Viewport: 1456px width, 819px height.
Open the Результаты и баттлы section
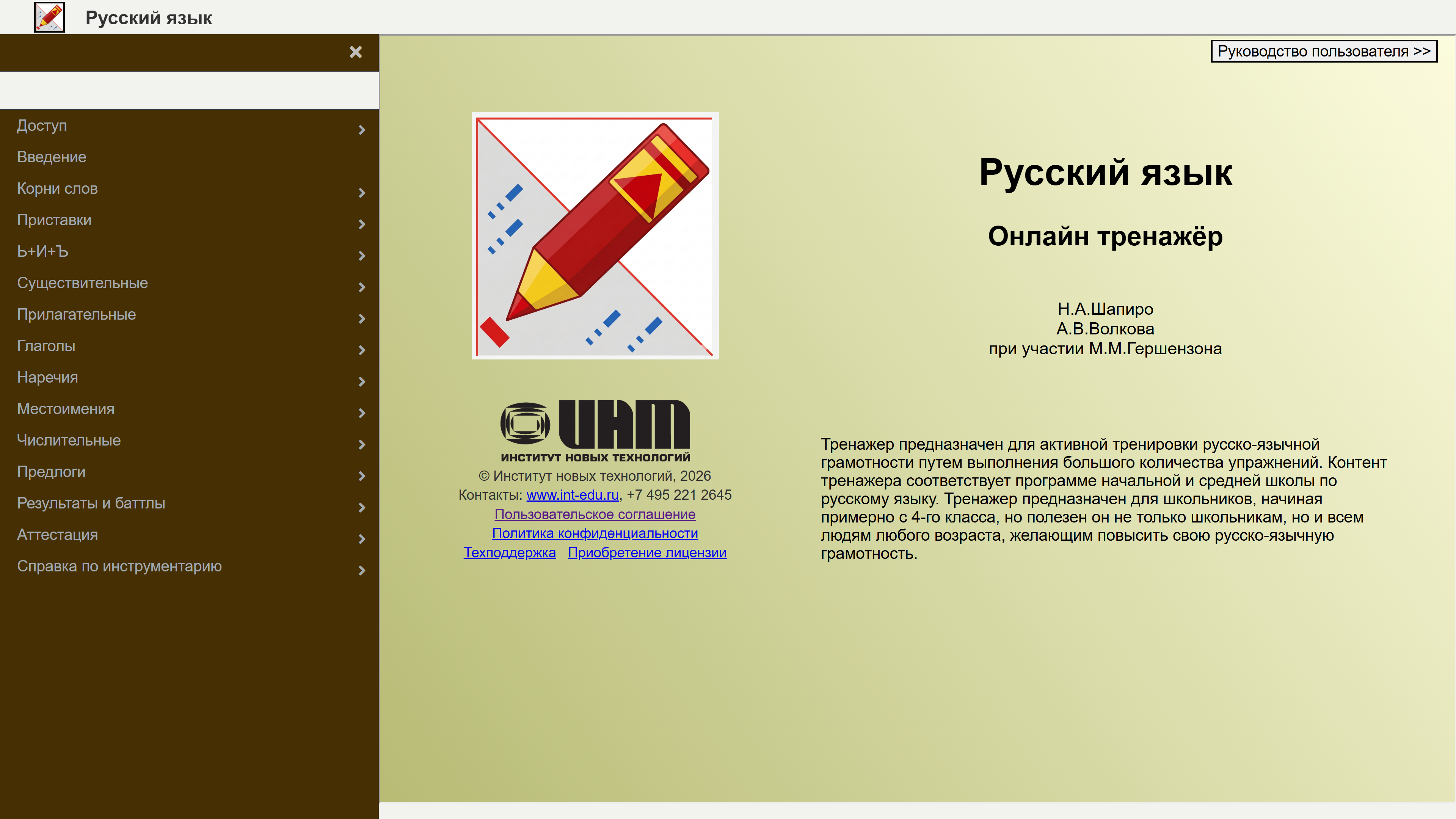pyautogui.click(x=91, y=503)
